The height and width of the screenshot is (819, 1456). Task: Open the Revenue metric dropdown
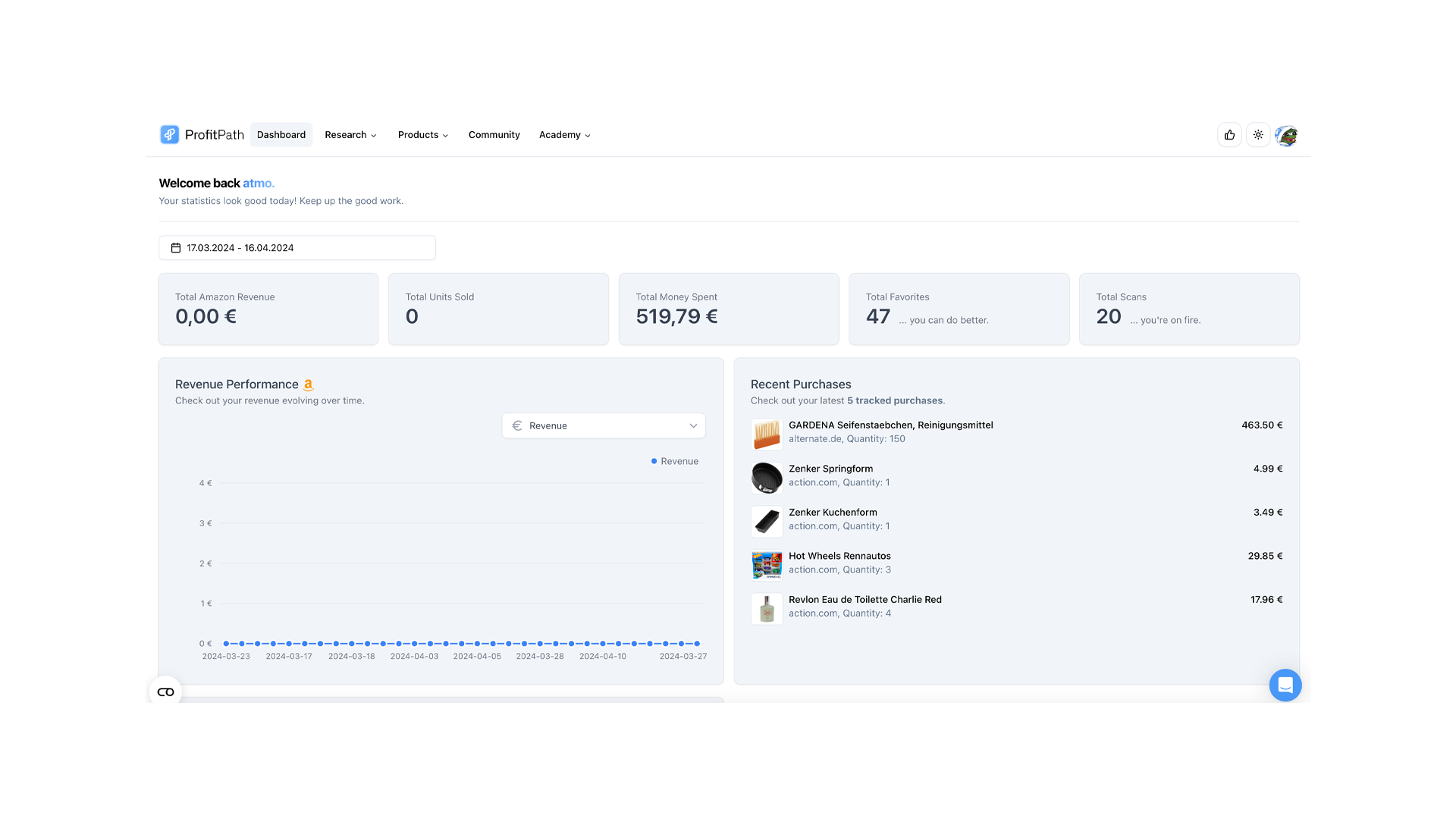[x=604, y=425]
